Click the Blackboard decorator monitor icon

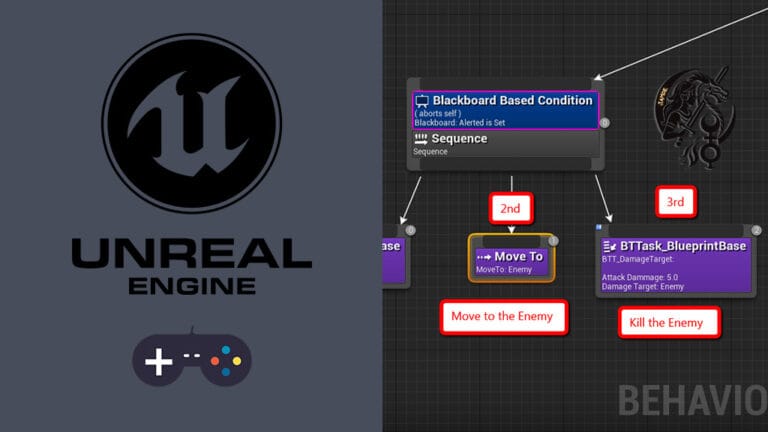[x=422, y=101]
